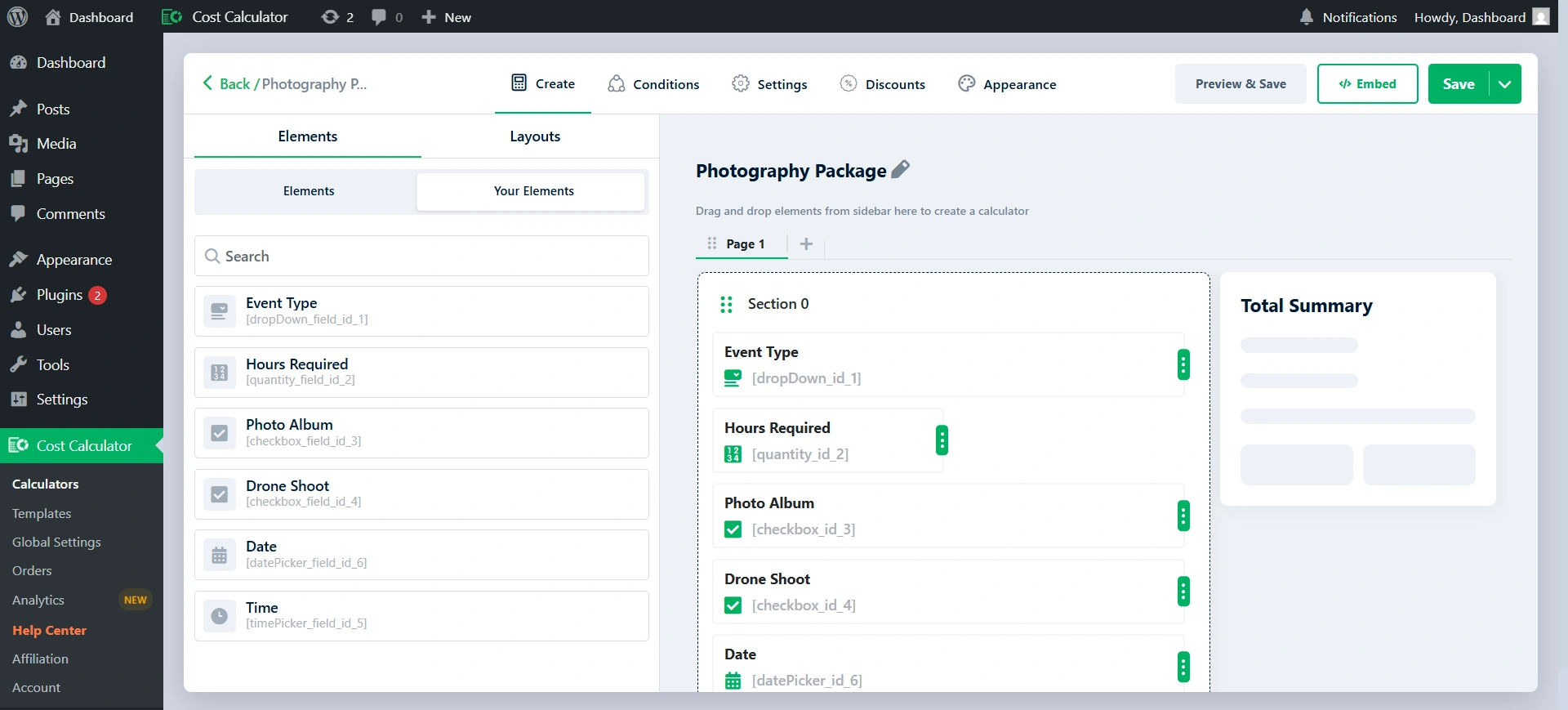Click Drone Shoot checkbox icon in canvas
Viewport: 1568px width, 710px height.
point(733,605)
